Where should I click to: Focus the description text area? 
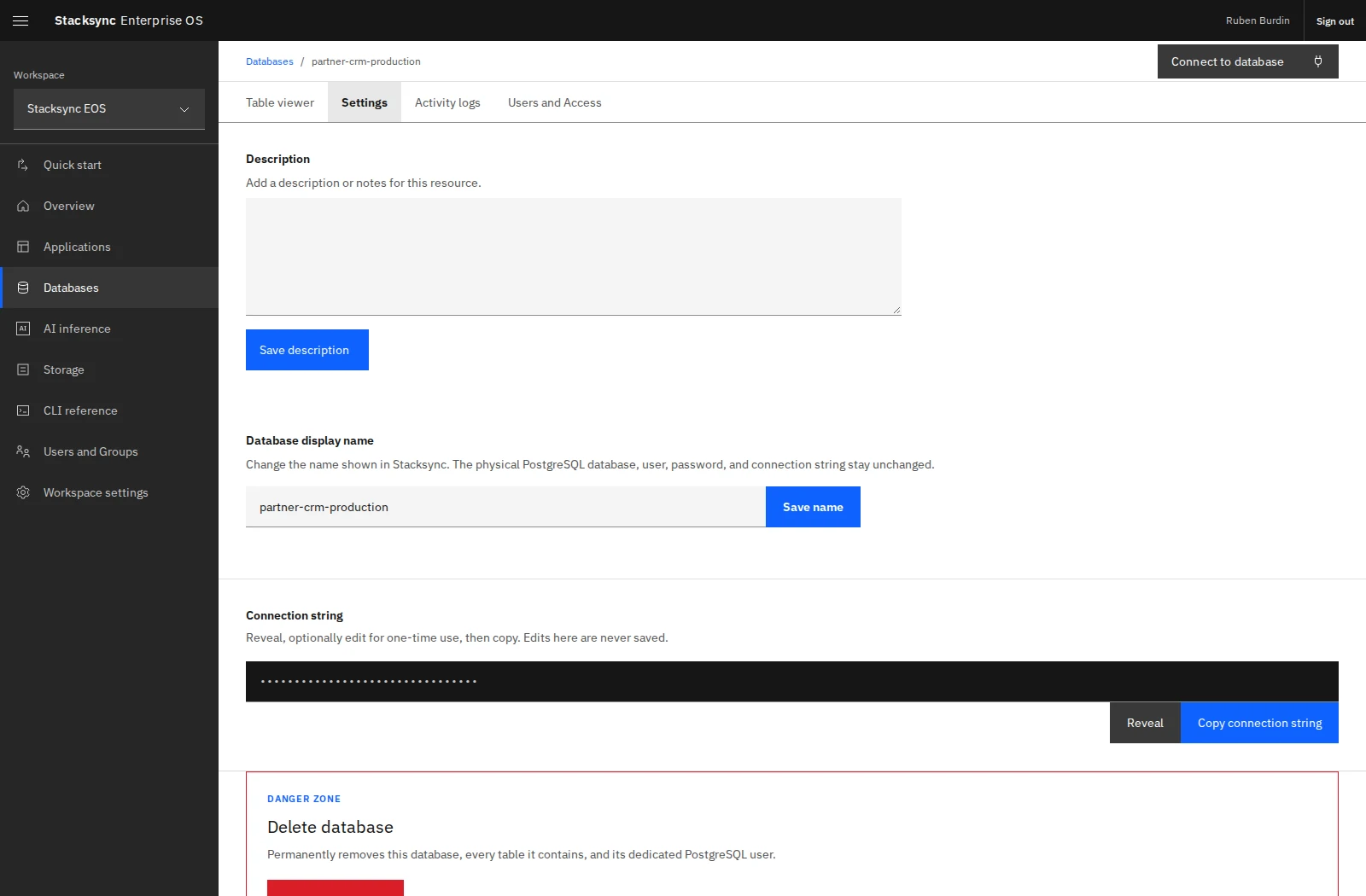[x=574, y=257]
